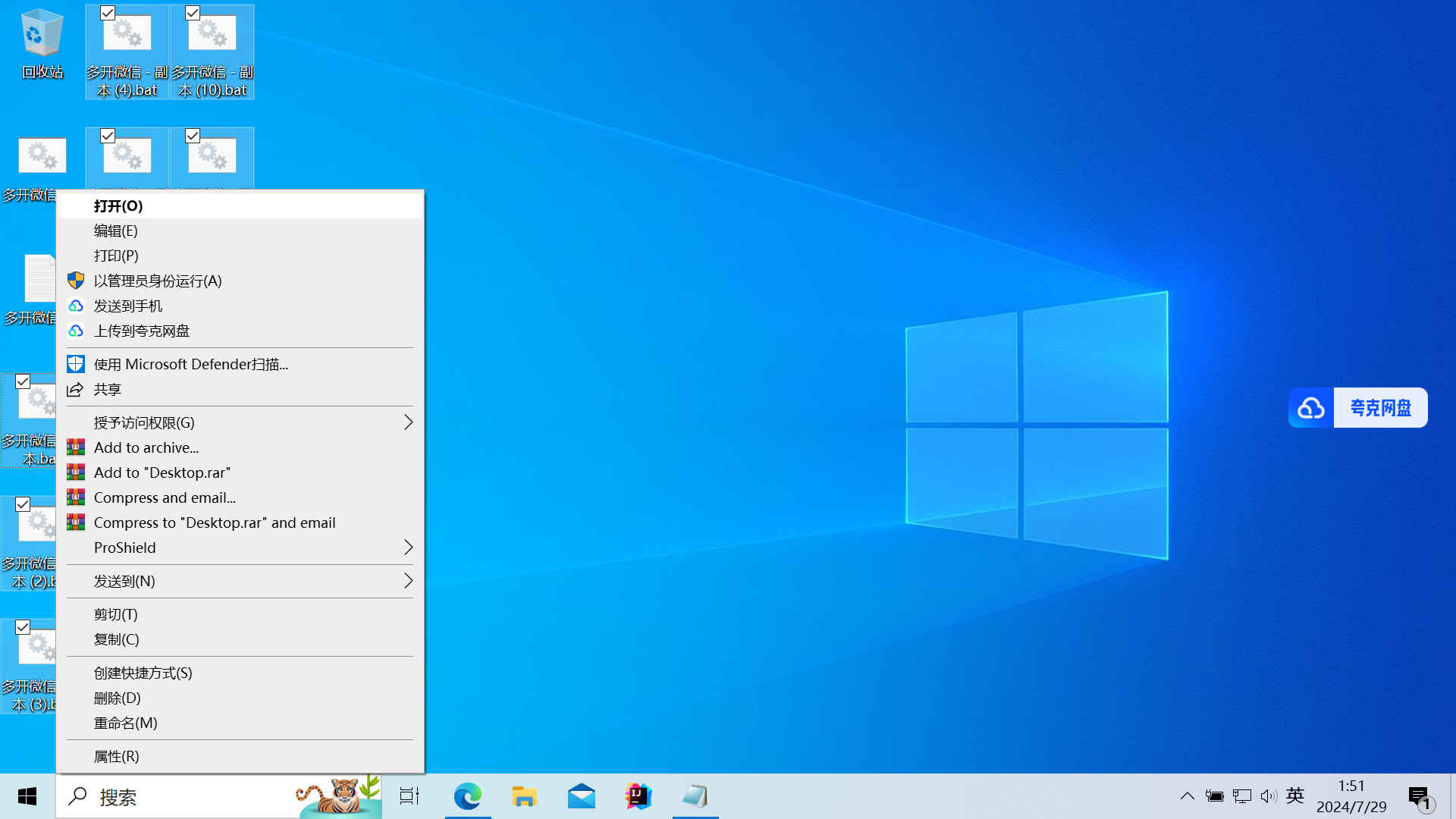This screenshot has width=1456, height=819.
Task: Open the Notepad app in the taskbar
Action: click(x=695, y=796)
